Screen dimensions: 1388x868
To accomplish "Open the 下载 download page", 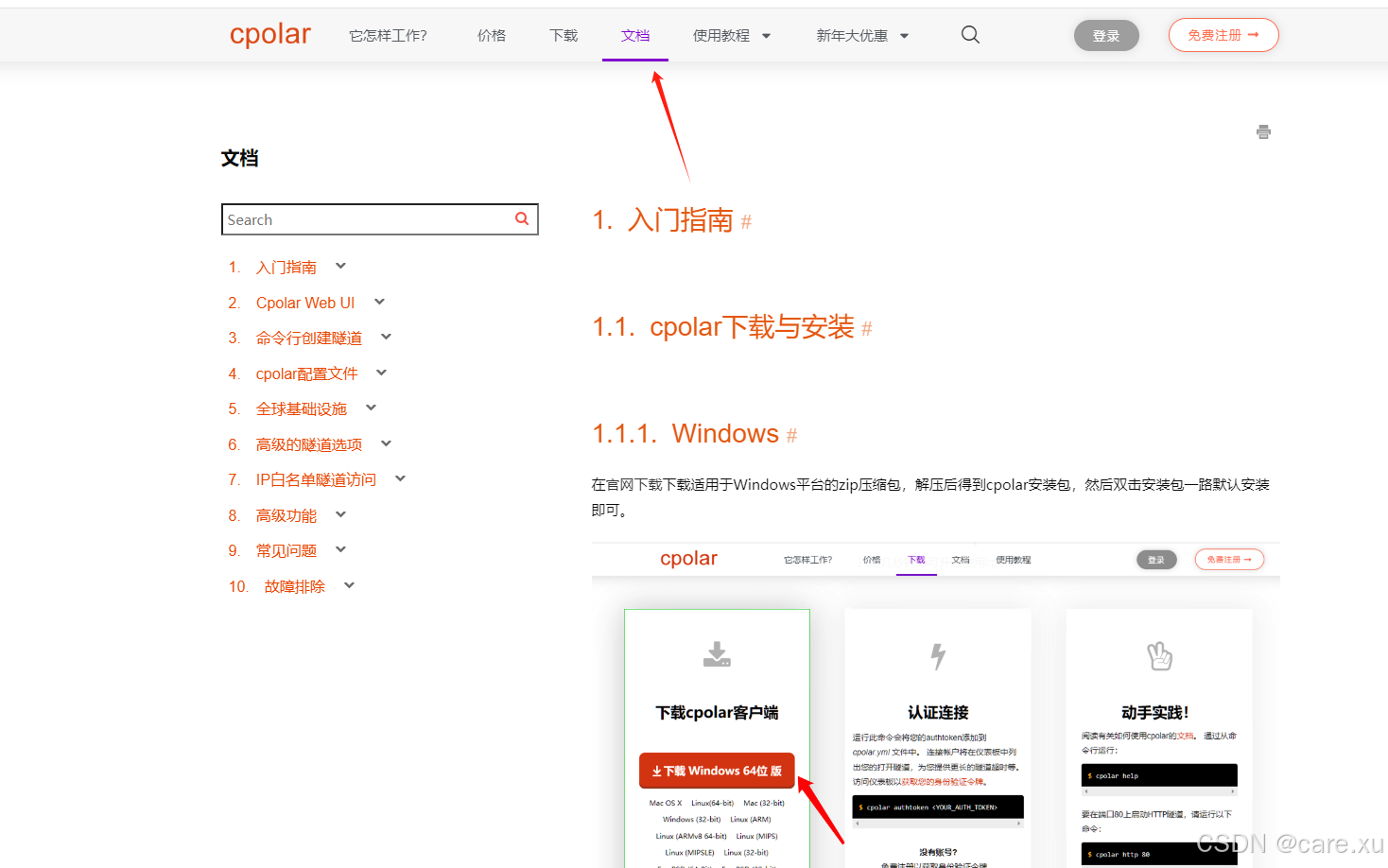I will click(x=564, y=36).
